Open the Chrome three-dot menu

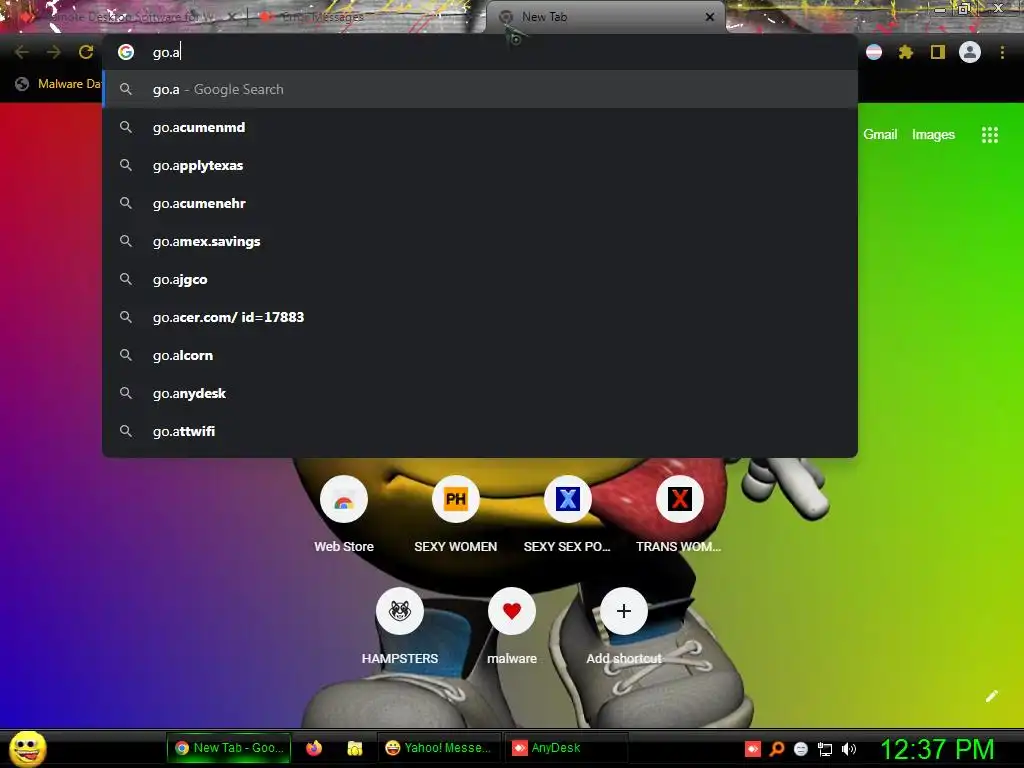coord(1002,52)
